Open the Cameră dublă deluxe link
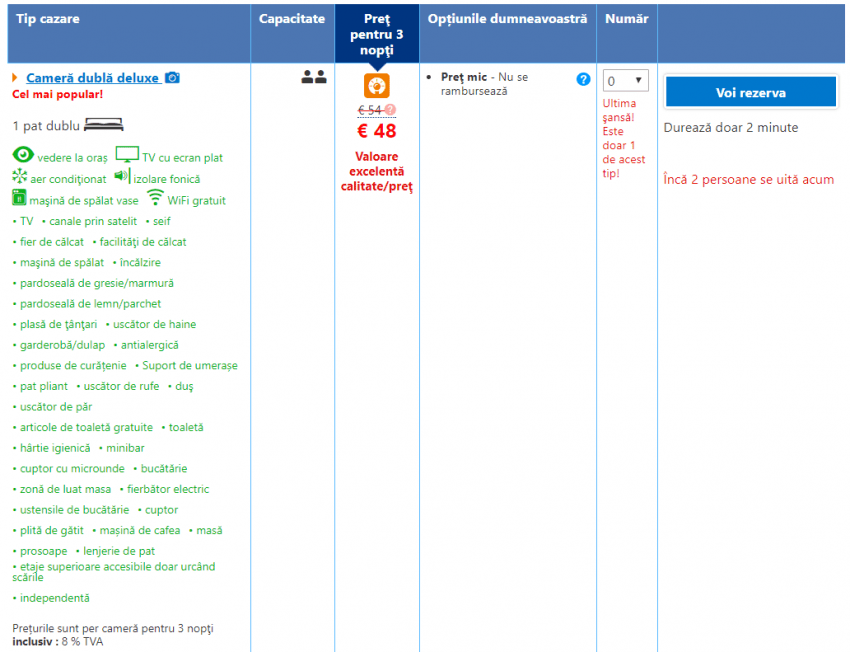This screenshot has width=850, height=652. click(x=92, y=78)
